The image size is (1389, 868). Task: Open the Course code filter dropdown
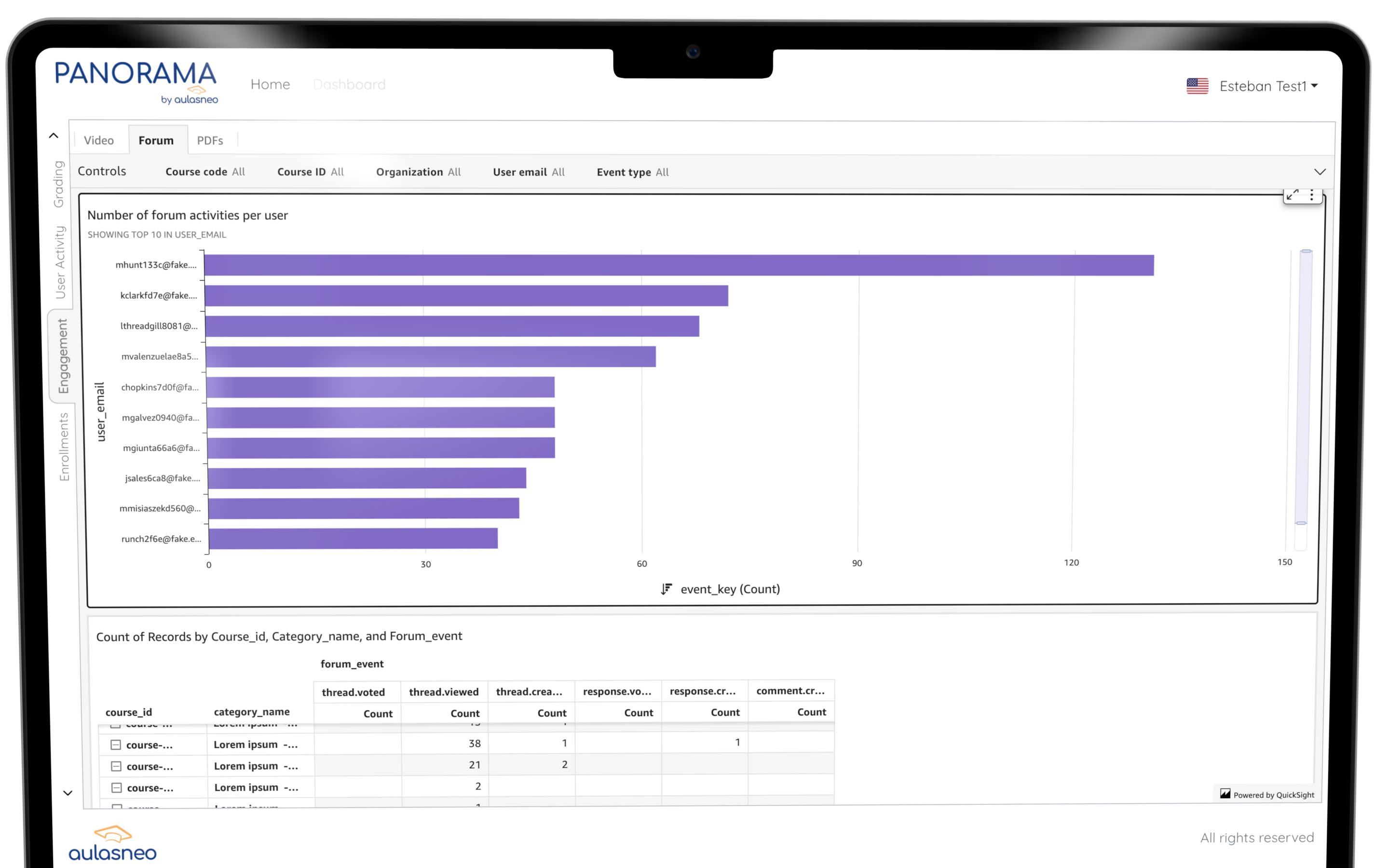tap(205, 172)
